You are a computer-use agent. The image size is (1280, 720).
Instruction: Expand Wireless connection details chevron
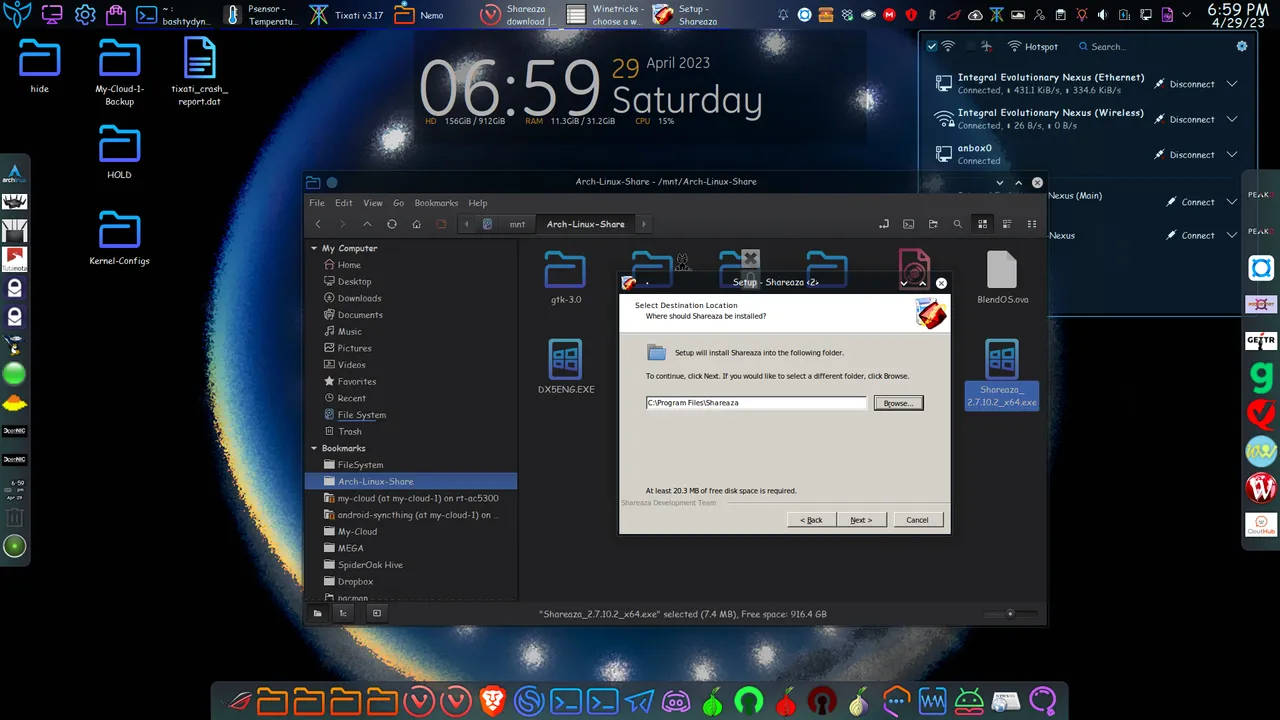[x=1232, y=120]
